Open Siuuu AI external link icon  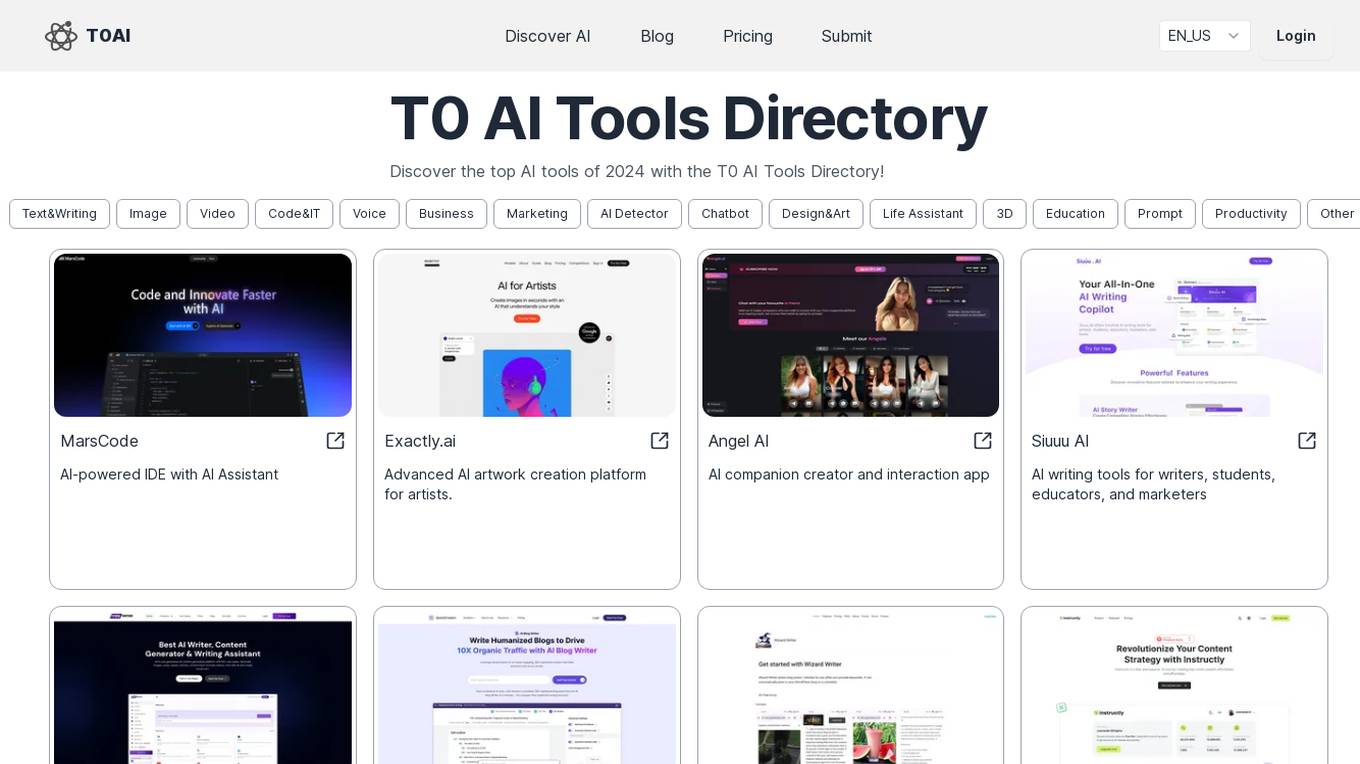[1307, 441]
